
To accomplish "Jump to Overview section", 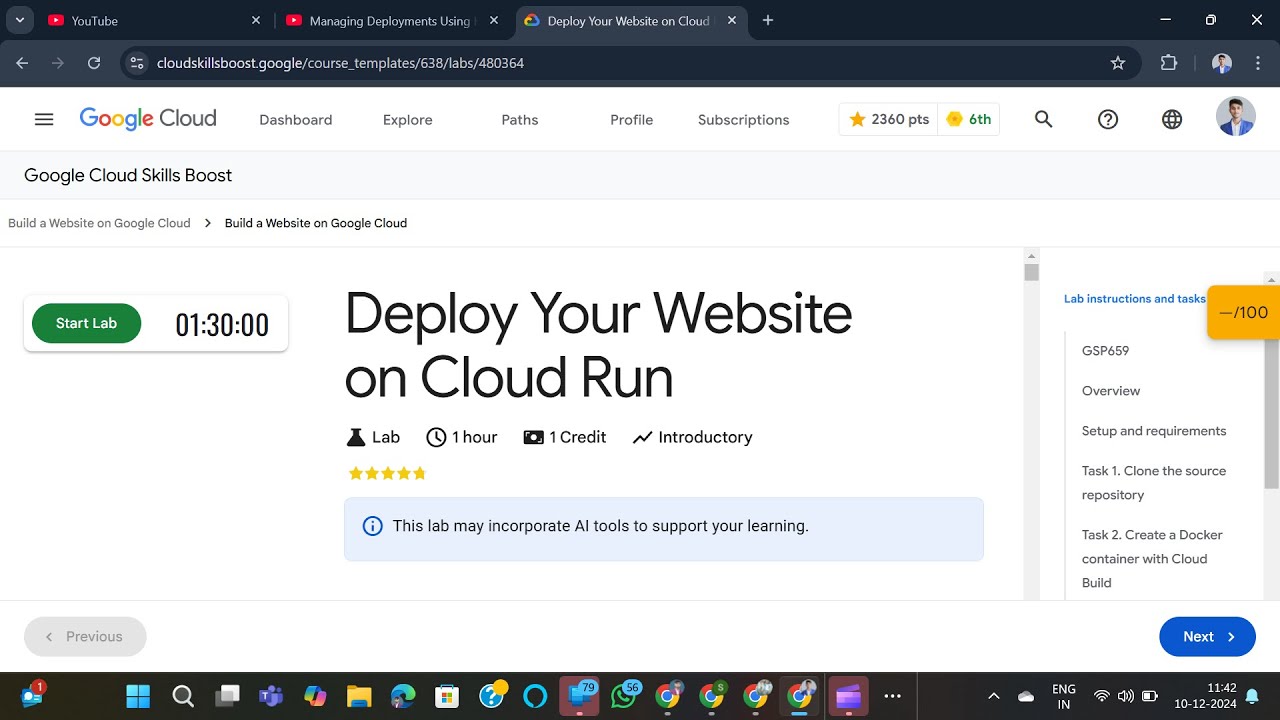I will (1111, 391).
